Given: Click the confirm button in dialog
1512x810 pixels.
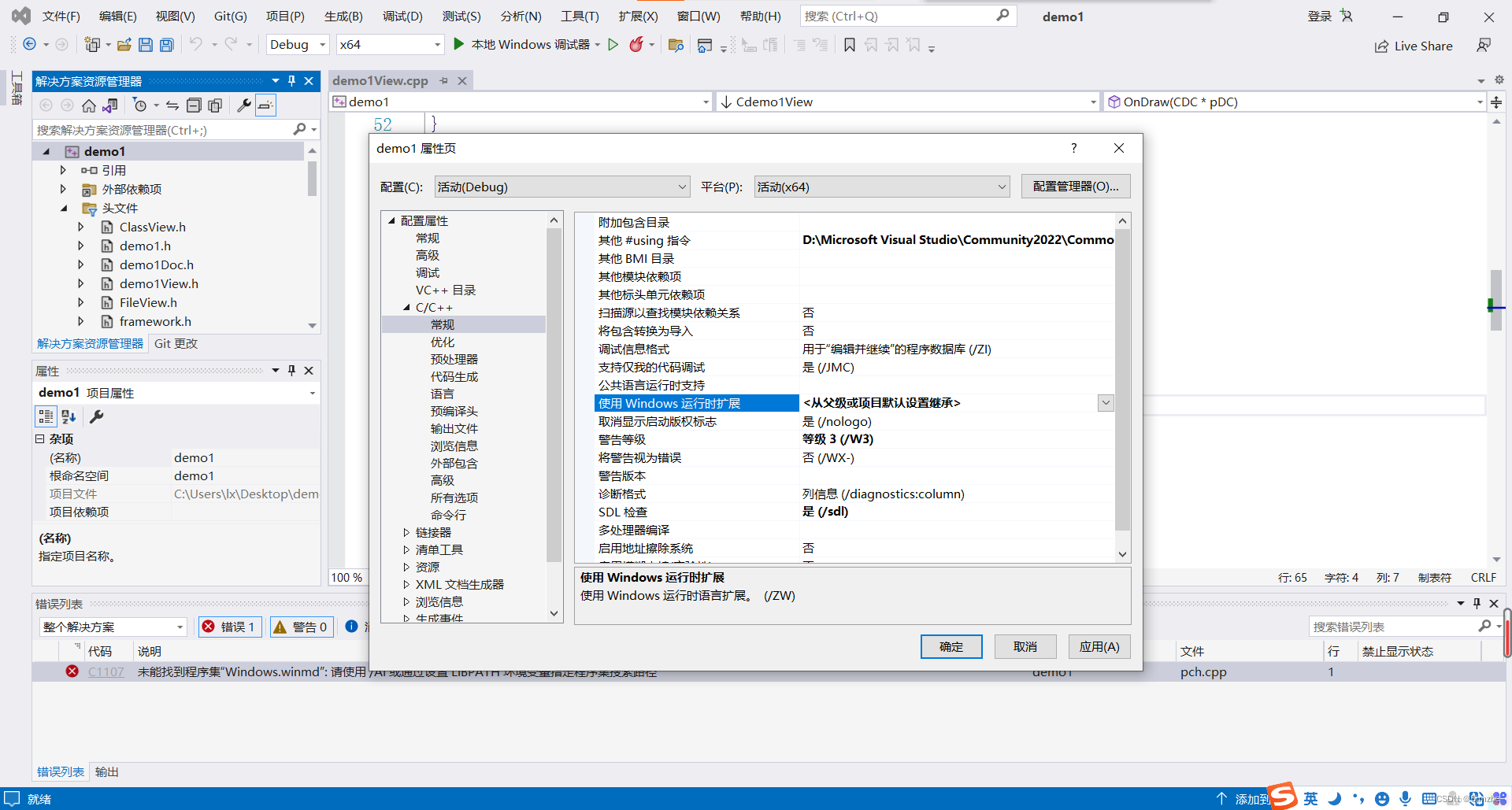Looking at the screenshot, I should click(x=951, y=646).
